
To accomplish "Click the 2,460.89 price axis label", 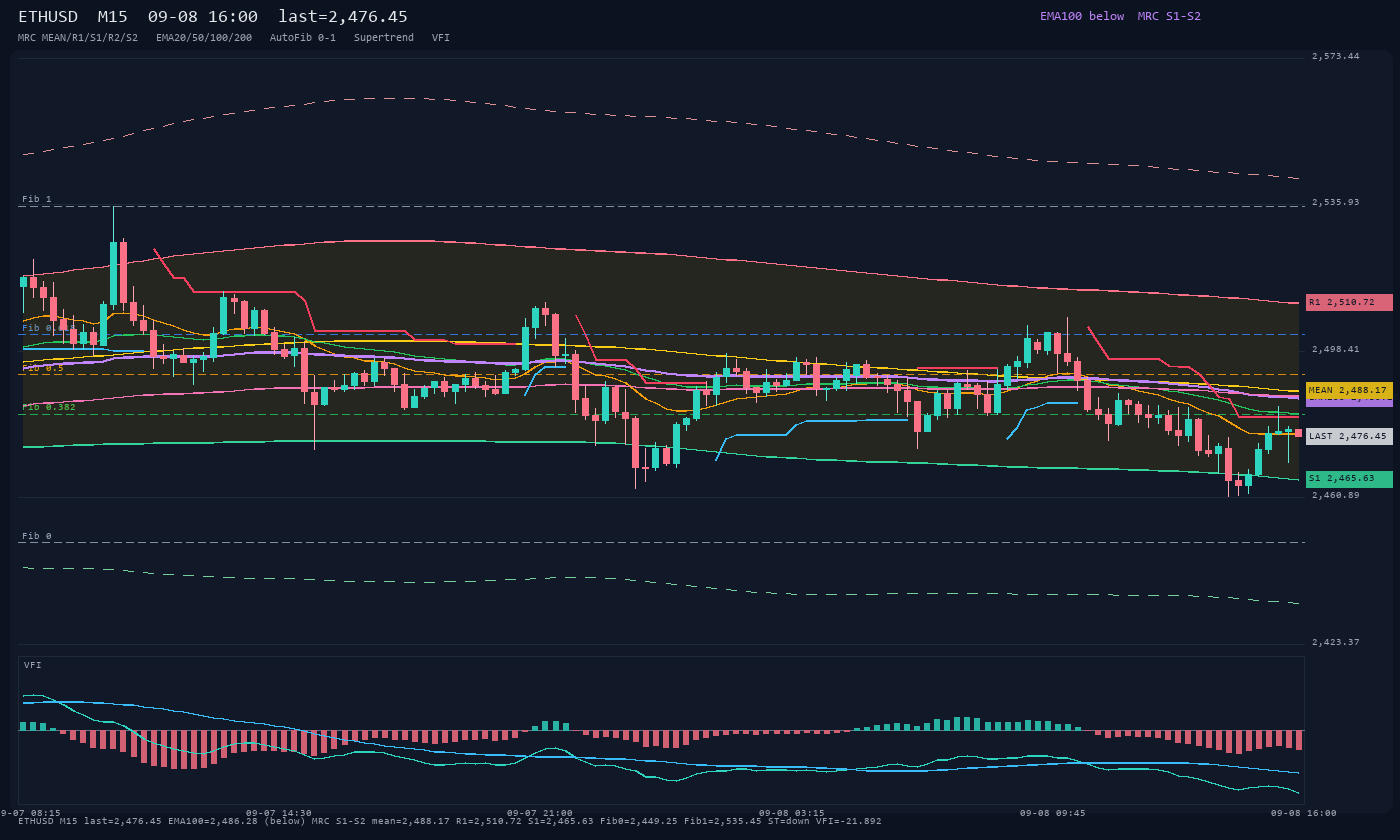I will (1336, 495).
